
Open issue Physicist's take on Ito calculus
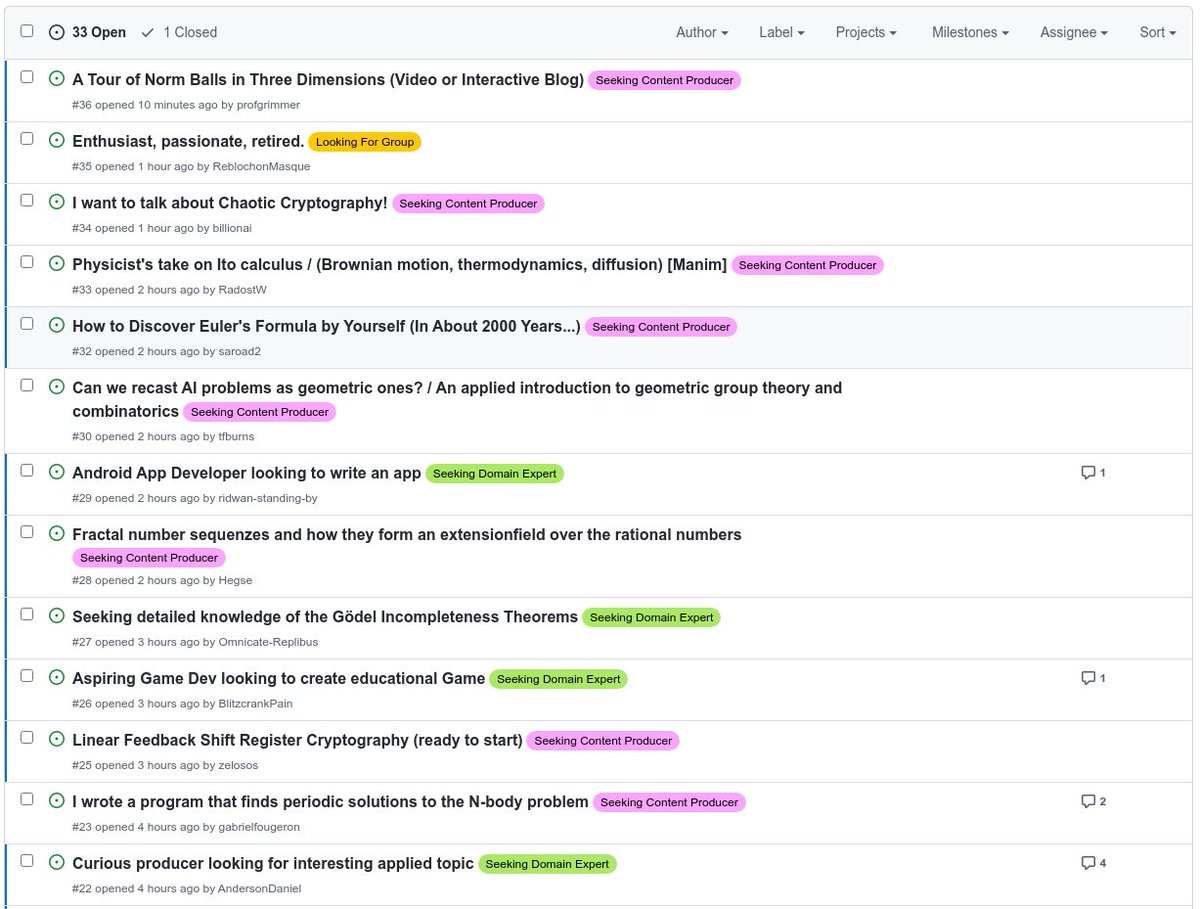pos(400,264)
